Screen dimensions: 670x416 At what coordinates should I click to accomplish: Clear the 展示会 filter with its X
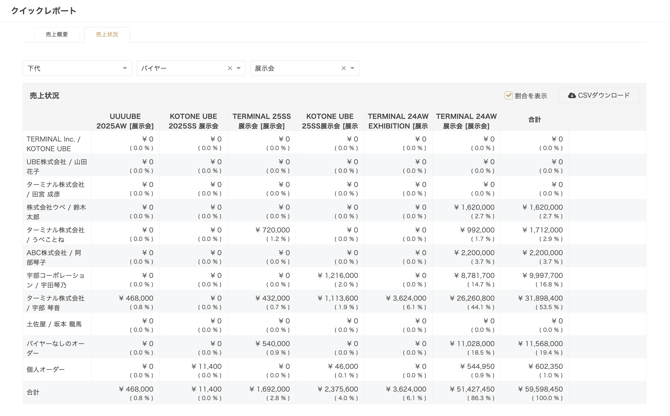(x=344, y=68)
